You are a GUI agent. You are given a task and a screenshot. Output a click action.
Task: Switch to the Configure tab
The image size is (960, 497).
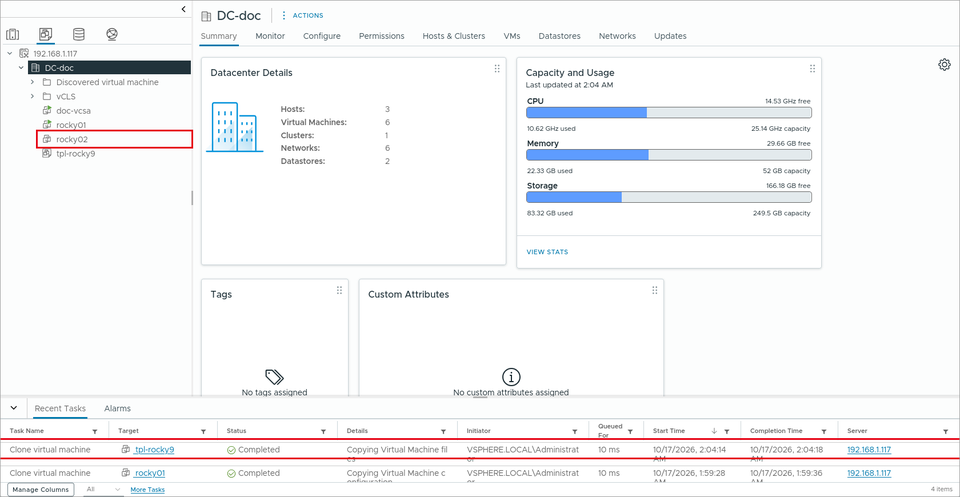click(x=321, y=36)
